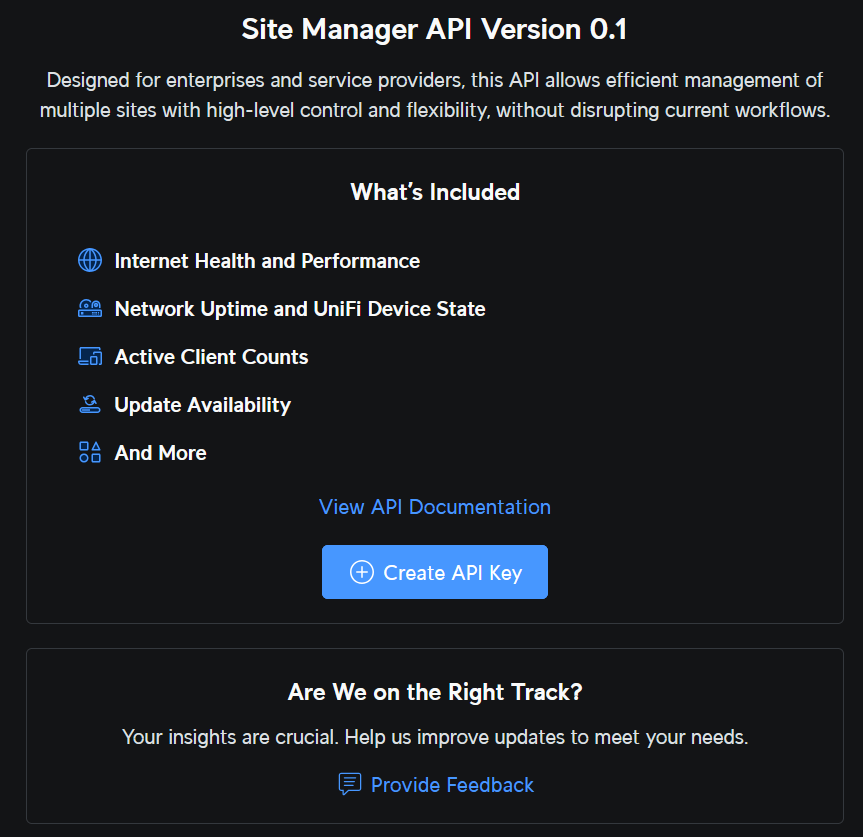Screen dimensions: 863x837
Task: Open View API Documentation
Action: point(434,507)
